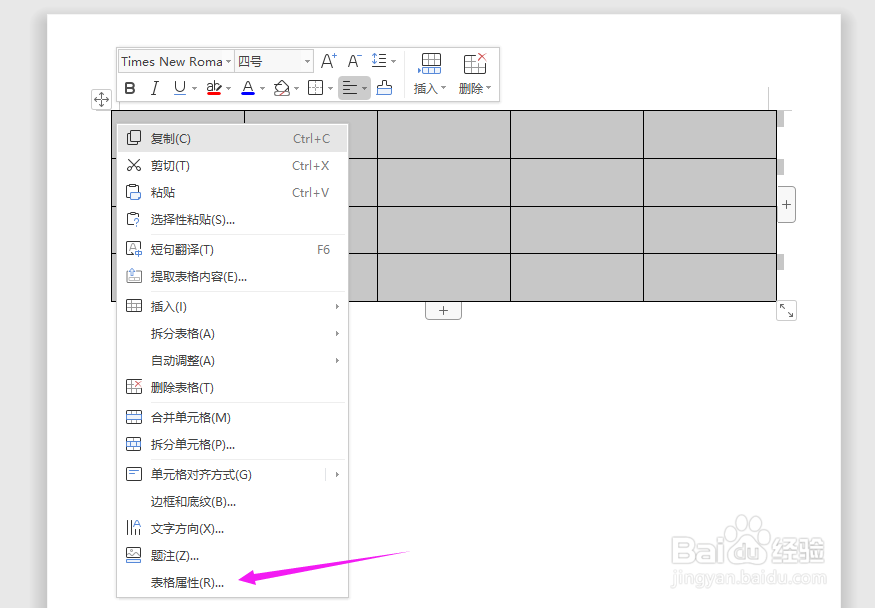Screen dimensions: 875x608
Task: Open borders dropdown arrow
Action: [x=330, y=88]
